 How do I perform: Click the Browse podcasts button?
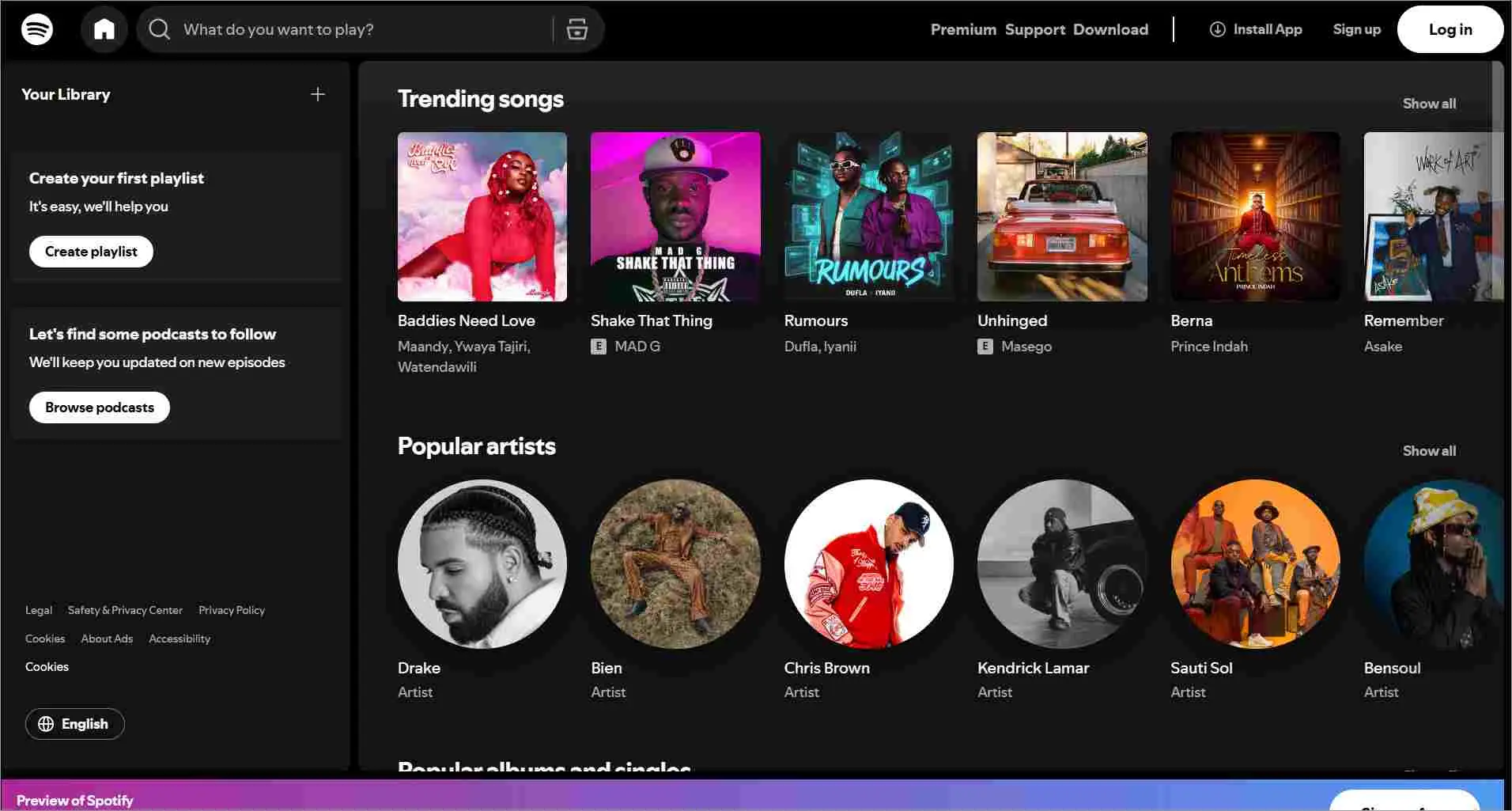[99, 407]
